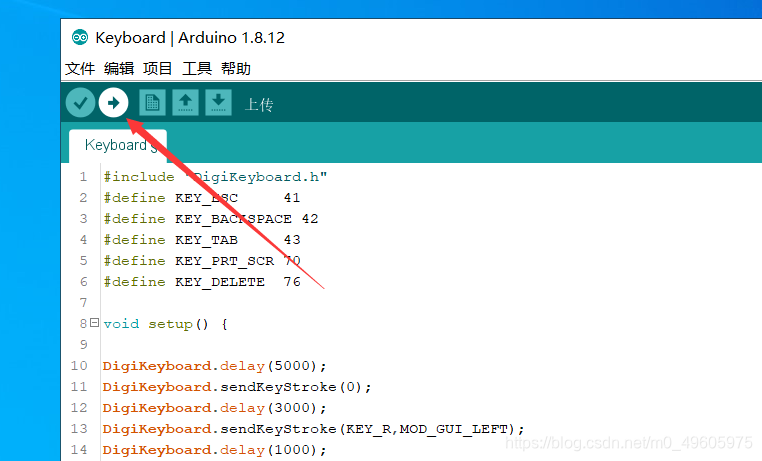Image resolution: width=762 pixels, height=461 pixels.
Task: Open the 工具 menu
Action: tap(197, 68)
